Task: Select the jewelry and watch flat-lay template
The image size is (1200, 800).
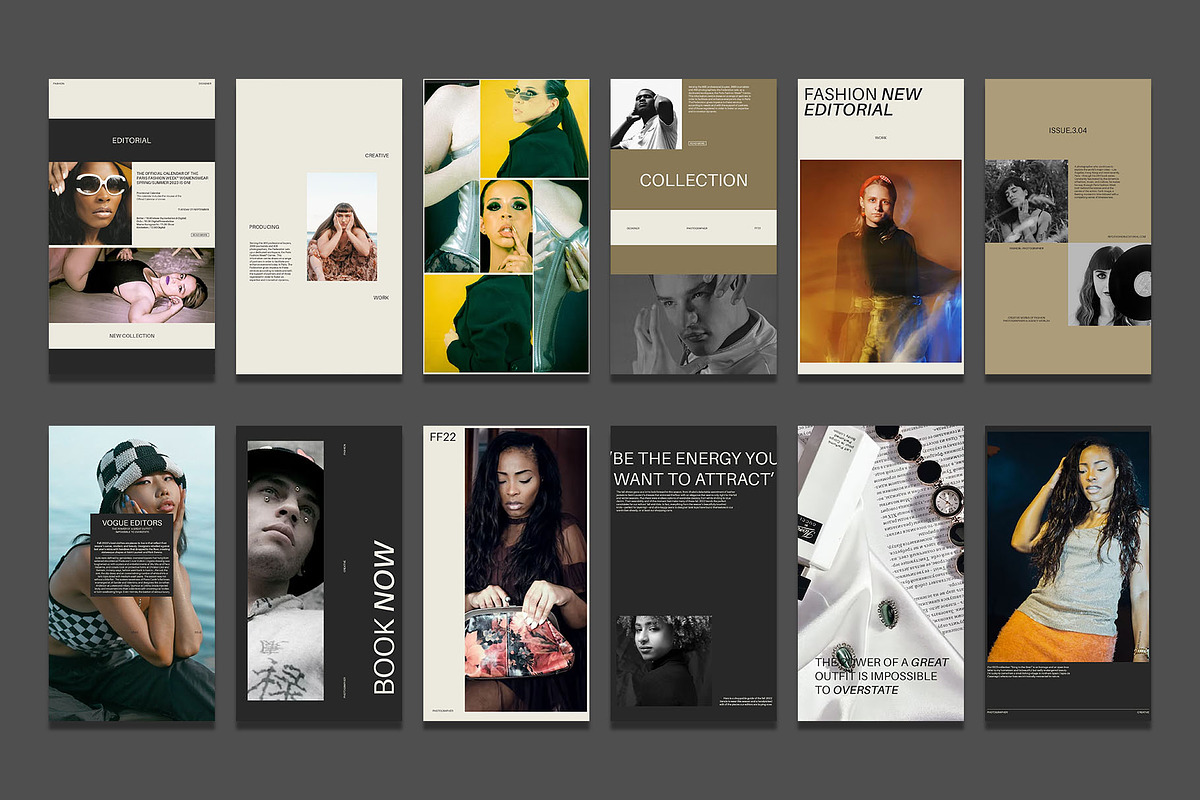Action: pos(881,573)
